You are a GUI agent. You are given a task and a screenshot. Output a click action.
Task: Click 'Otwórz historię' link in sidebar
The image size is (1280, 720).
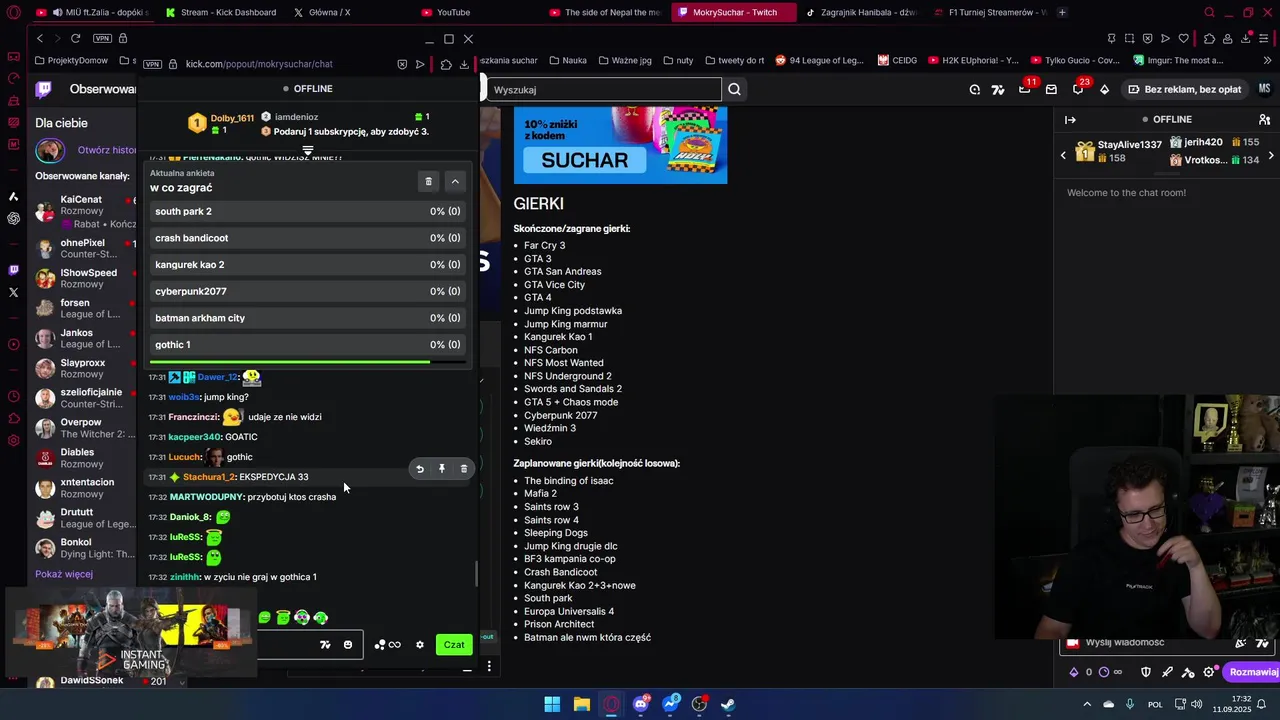(107, 150)
